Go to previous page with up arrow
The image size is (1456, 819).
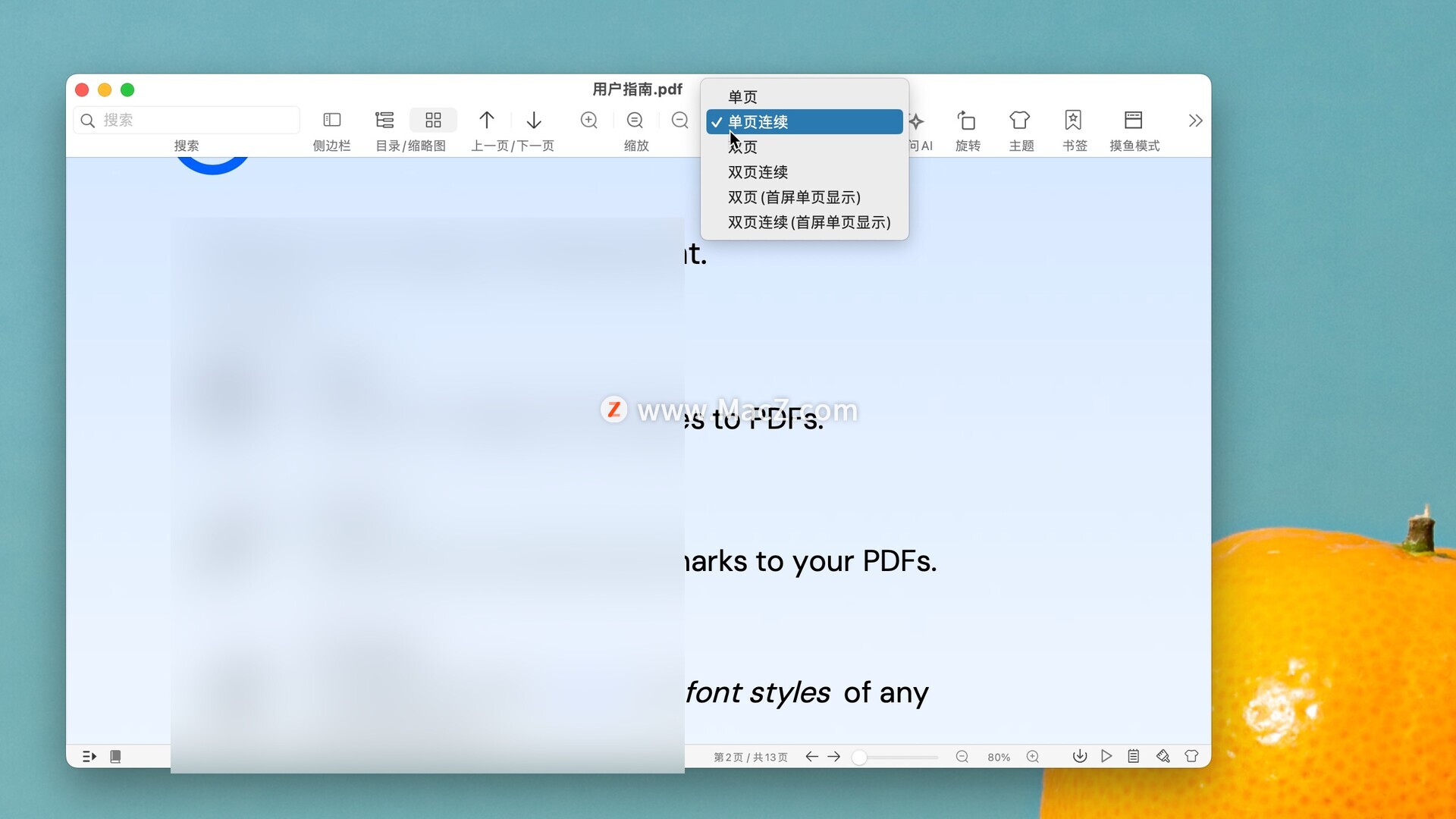click(x=487, y=120)
